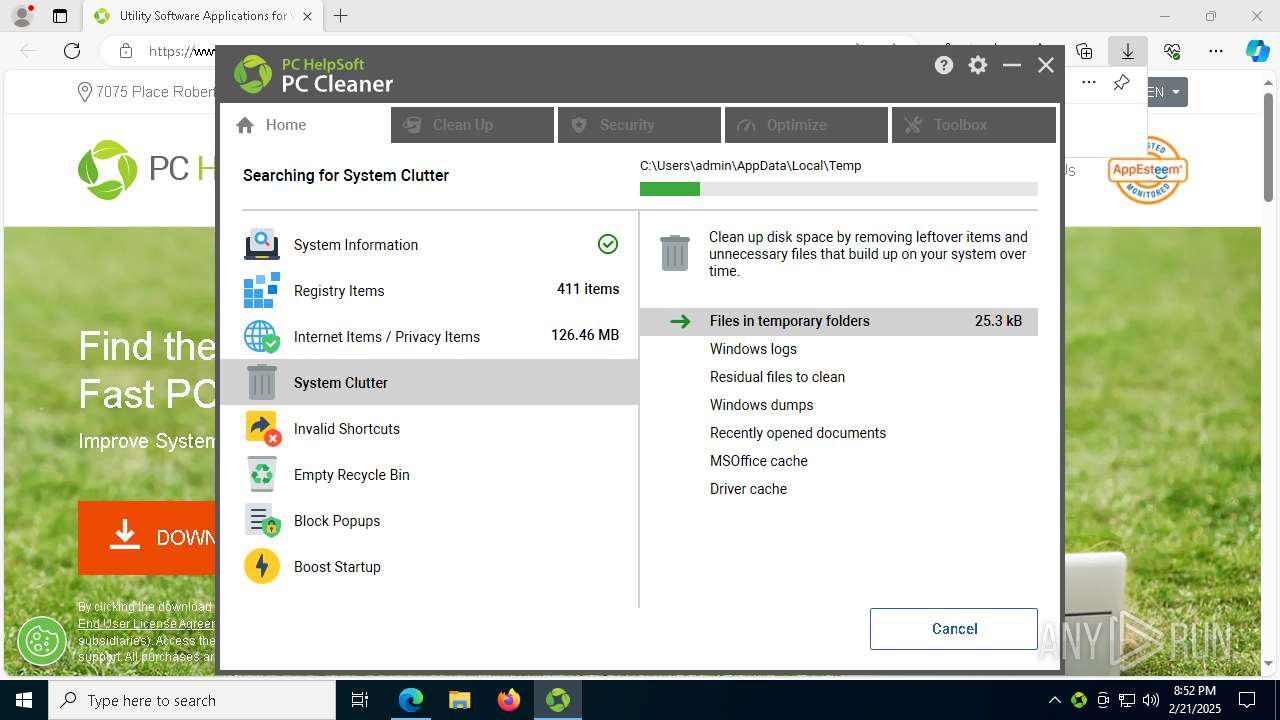Screen dimensions: 1280x720
Task: Click the Windows Start button
Action: pyautogui.click(x=24, y=700)
